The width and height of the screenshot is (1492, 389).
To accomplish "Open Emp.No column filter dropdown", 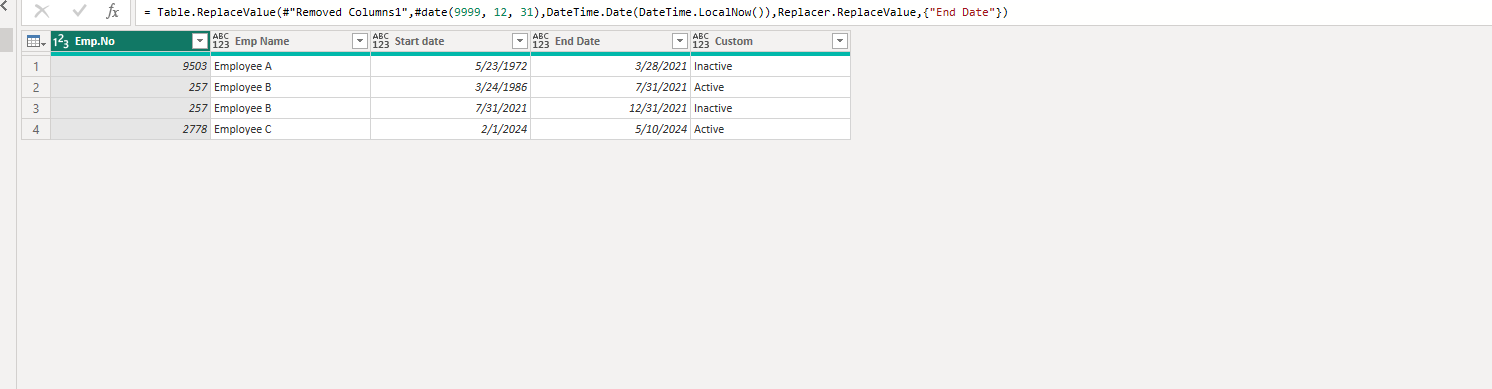I will point(199,41).
